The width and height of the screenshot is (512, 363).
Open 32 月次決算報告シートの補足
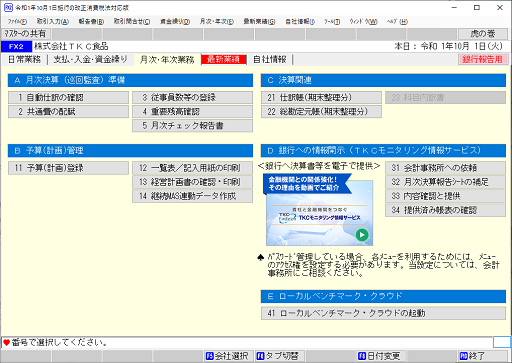pyautogui.click(x=445, y=182)
